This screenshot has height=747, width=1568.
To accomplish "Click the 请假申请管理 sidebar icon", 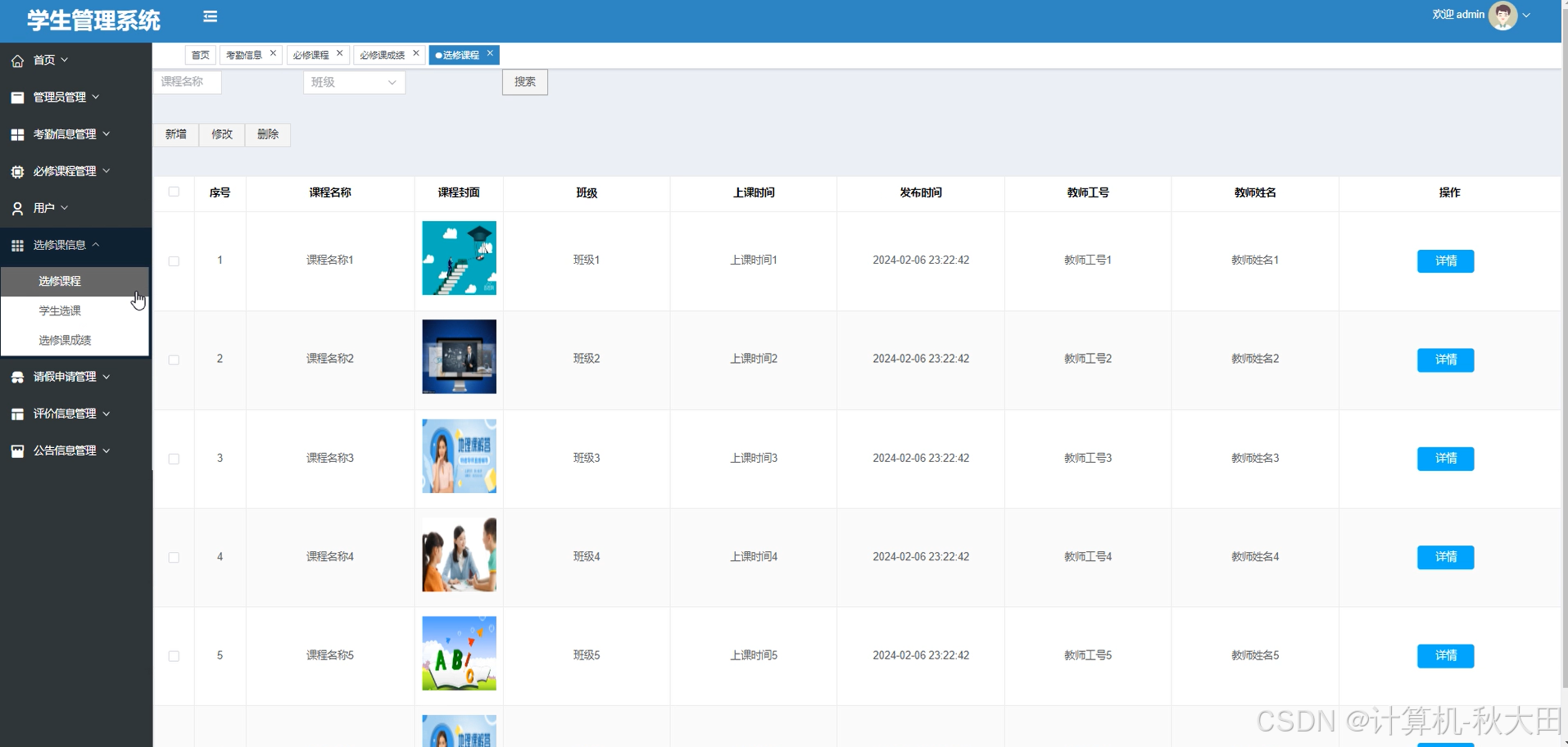I will [x=17, y=377].
